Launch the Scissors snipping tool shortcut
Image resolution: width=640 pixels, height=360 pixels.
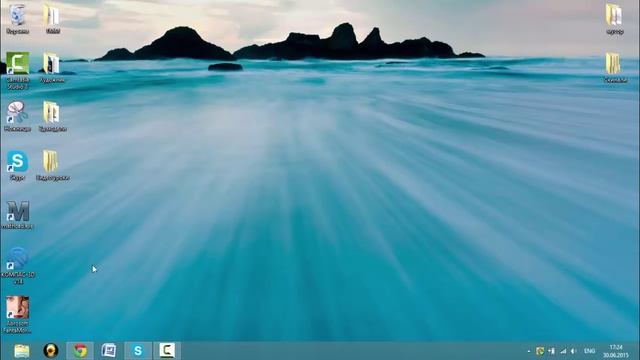pos(17,117)
